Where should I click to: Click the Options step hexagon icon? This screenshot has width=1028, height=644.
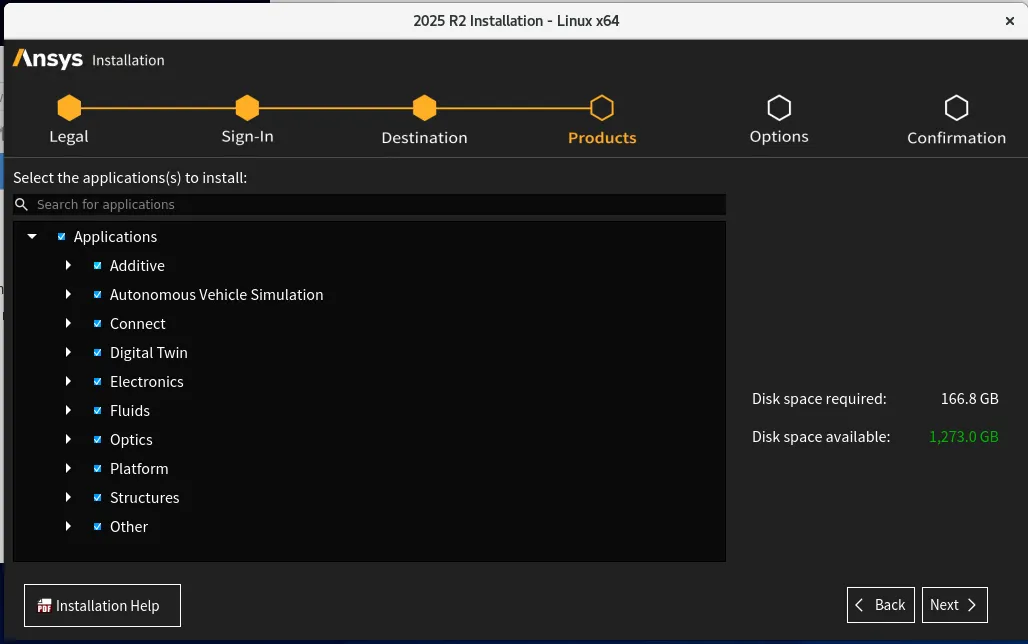[780, 108]
